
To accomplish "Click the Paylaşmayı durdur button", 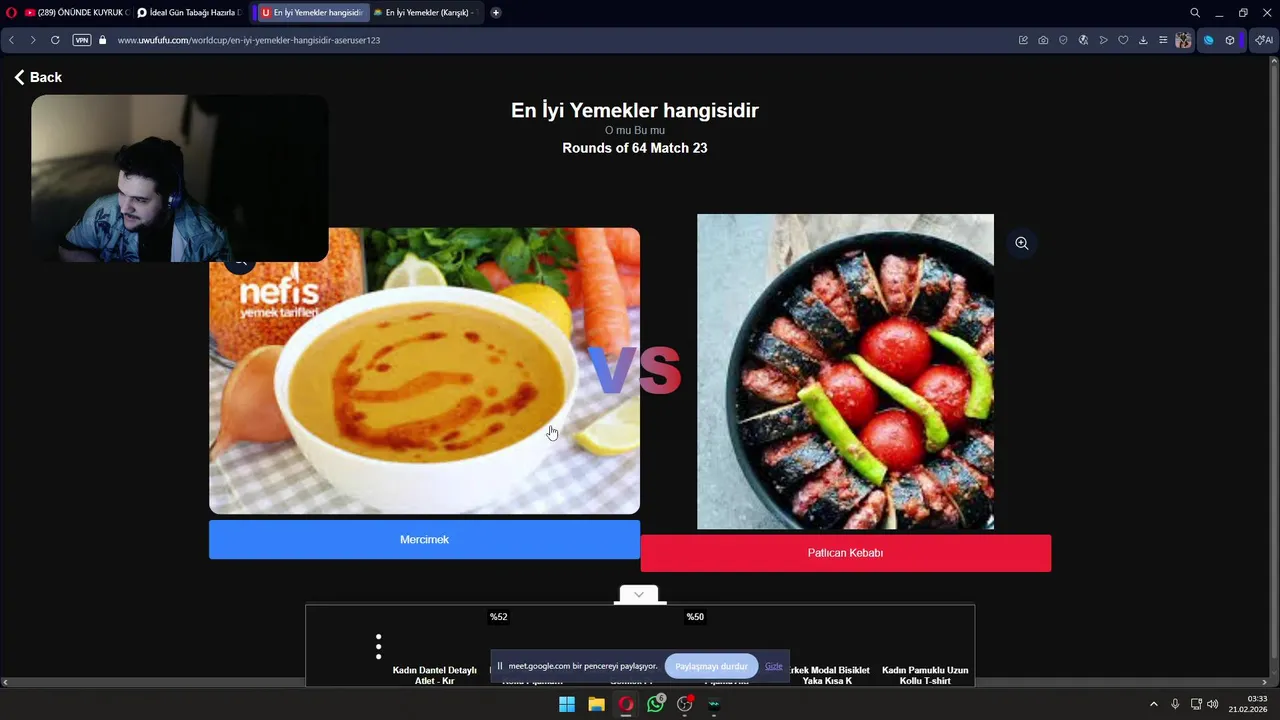I will [x=711, y=666].
